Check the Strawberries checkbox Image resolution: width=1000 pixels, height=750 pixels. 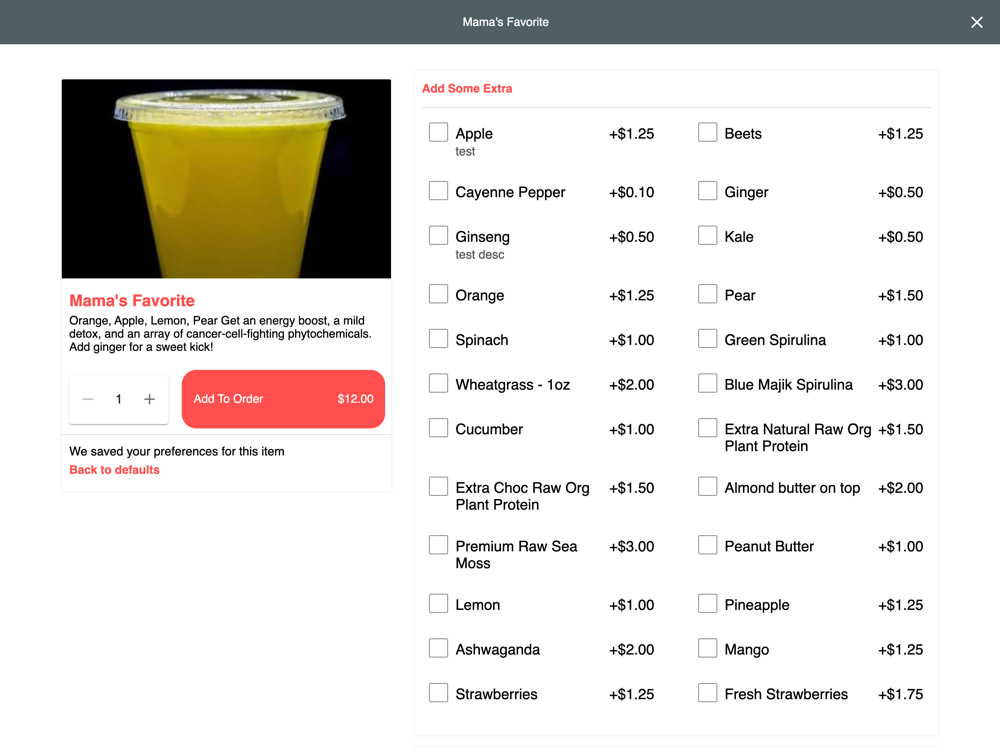tap(438, 693)
